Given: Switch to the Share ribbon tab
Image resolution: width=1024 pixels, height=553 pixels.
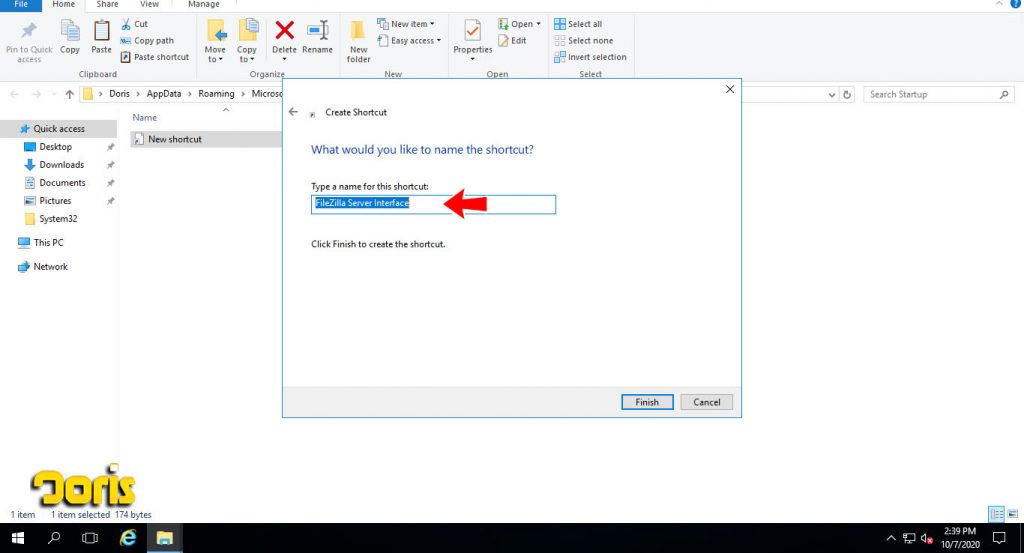Looking at the screenshot, I should [x=107, y=5].
